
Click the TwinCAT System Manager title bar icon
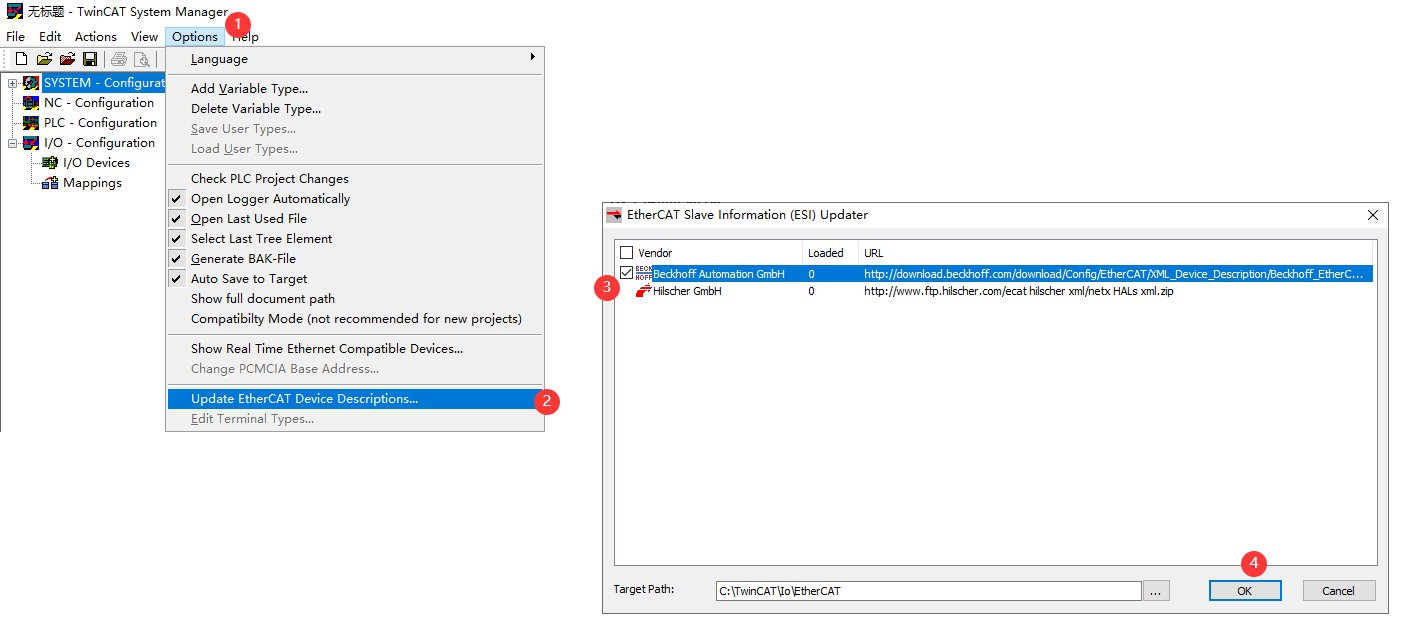tap(14, 12)
